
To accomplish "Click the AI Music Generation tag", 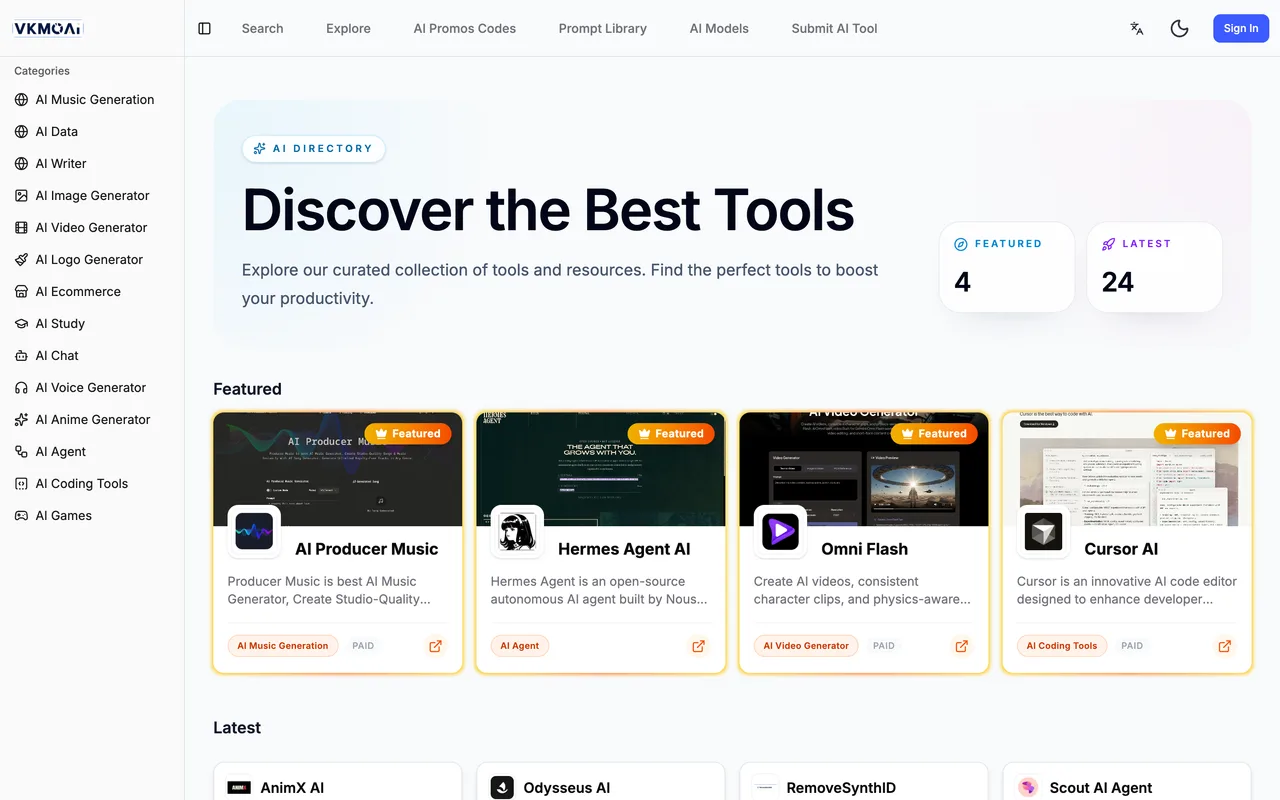I will (283, 646).
